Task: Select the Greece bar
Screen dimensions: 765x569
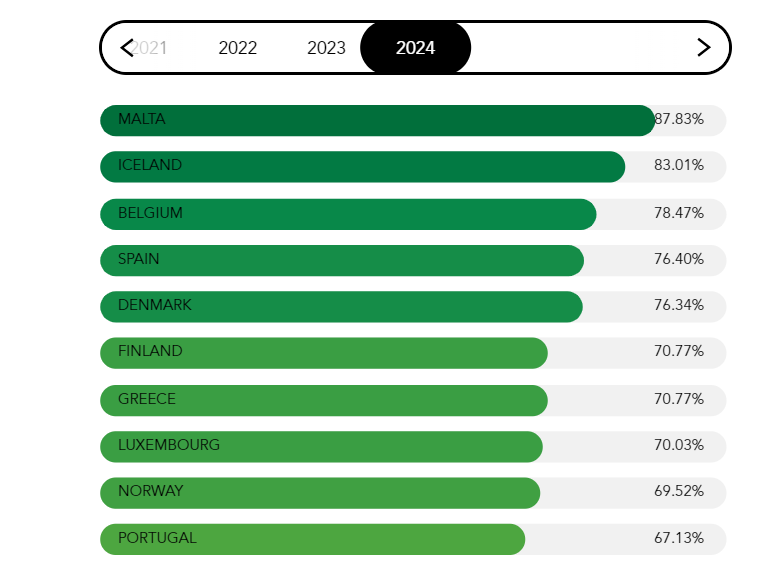Action: [323, 400]
